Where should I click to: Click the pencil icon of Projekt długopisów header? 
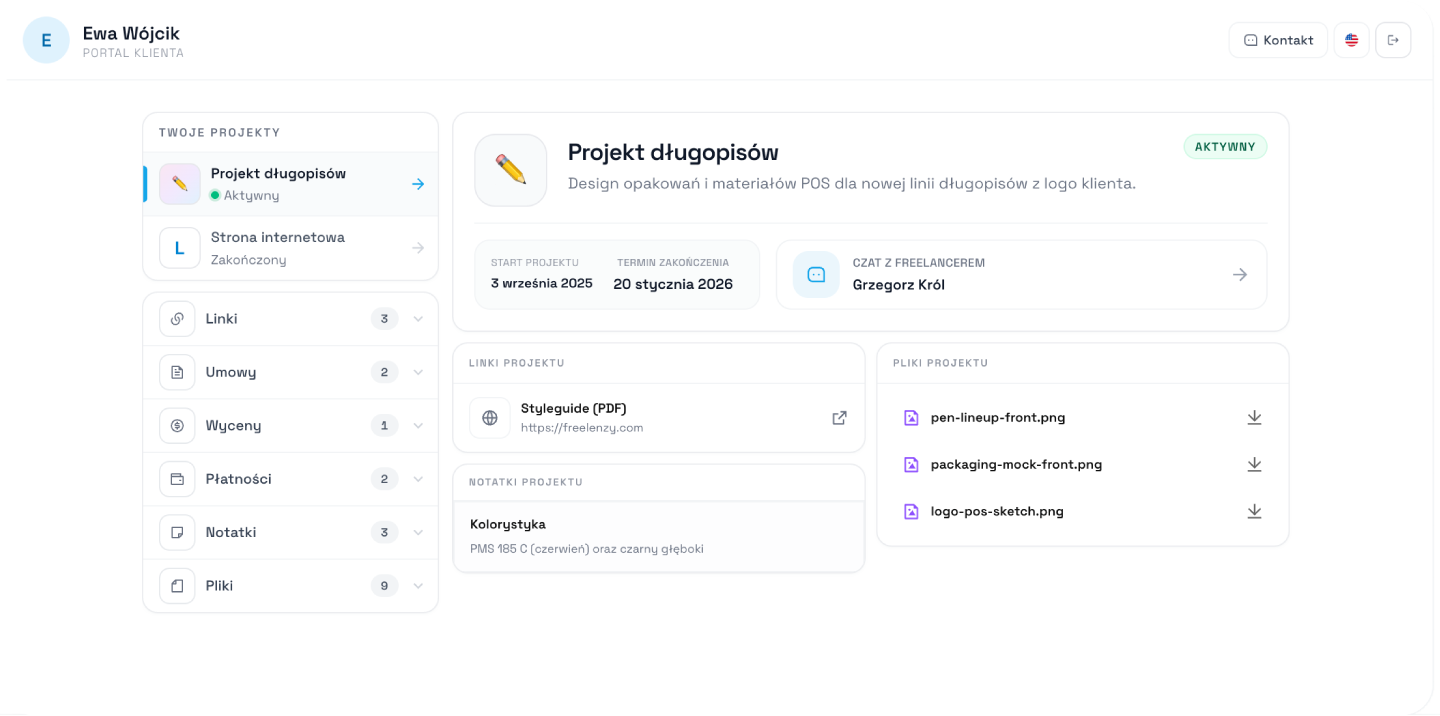[x=510, y=170]
